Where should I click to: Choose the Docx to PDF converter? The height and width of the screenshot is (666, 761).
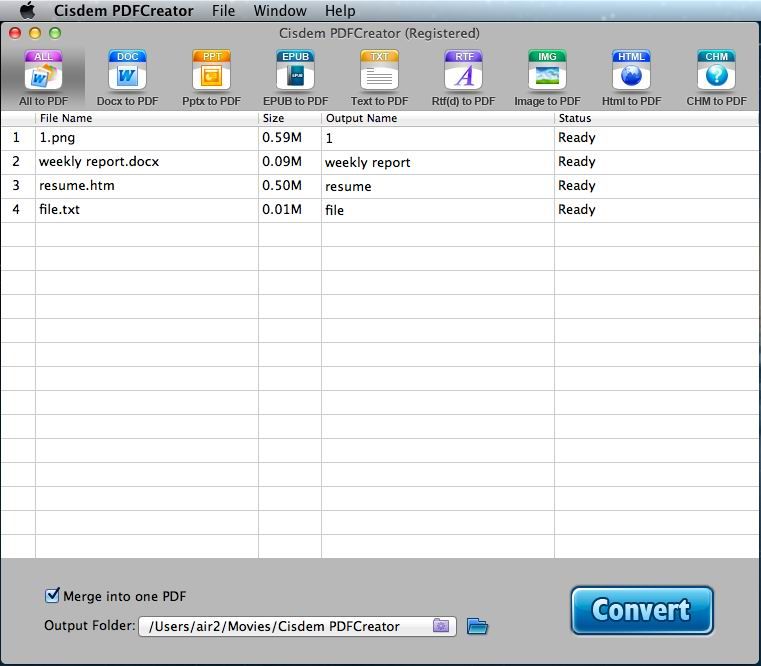[x=127, y=78]
